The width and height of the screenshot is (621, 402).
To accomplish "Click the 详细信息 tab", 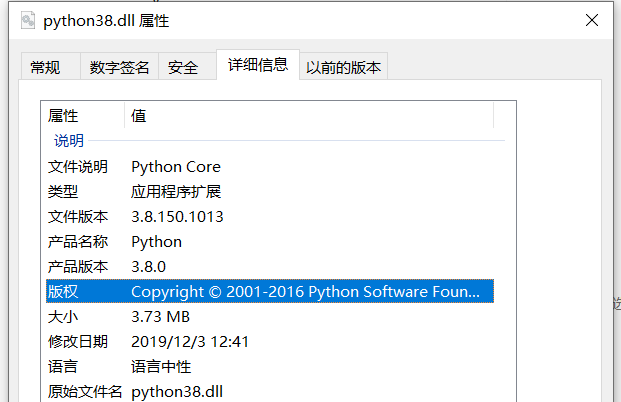I will pos(258,65).
